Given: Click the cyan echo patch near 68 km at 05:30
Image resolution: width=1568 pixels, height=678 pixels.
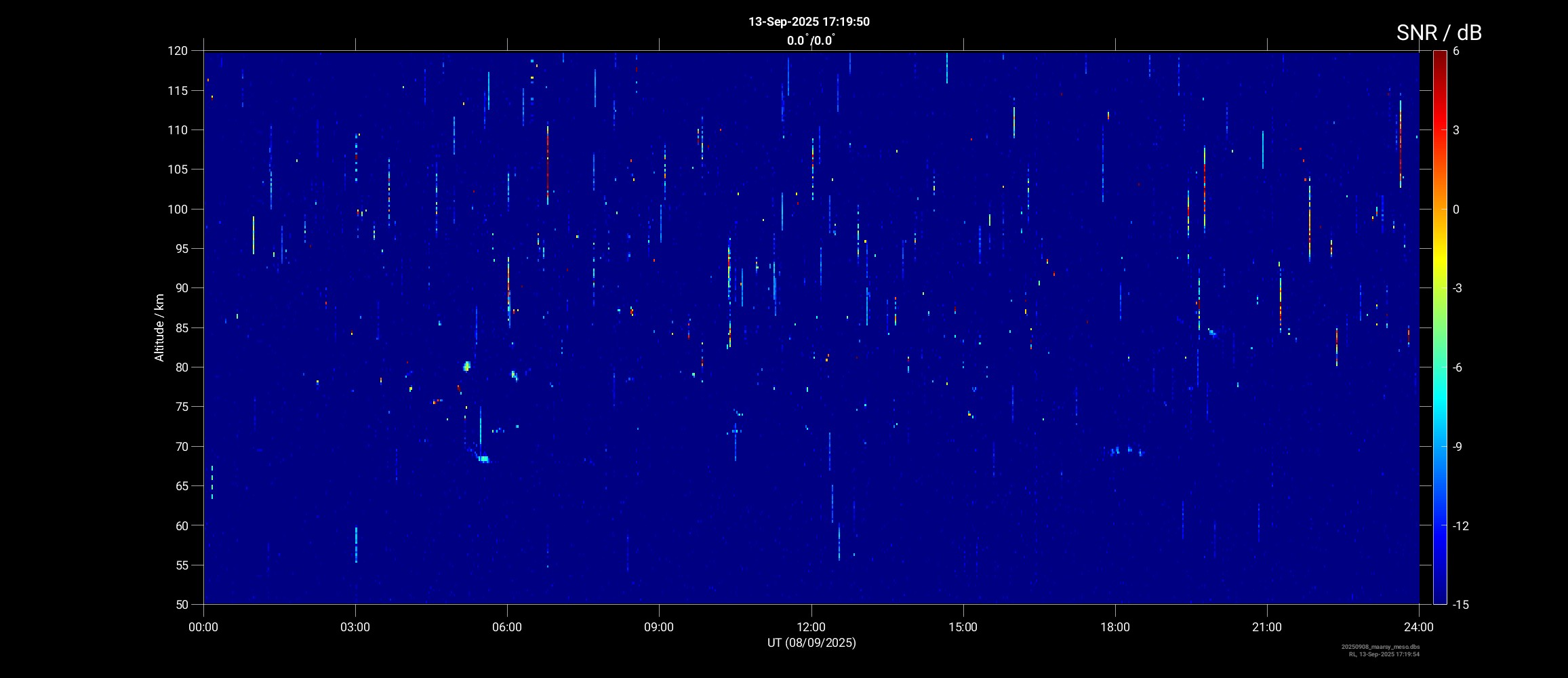Looking at the screenshot, I should [483, 459].
